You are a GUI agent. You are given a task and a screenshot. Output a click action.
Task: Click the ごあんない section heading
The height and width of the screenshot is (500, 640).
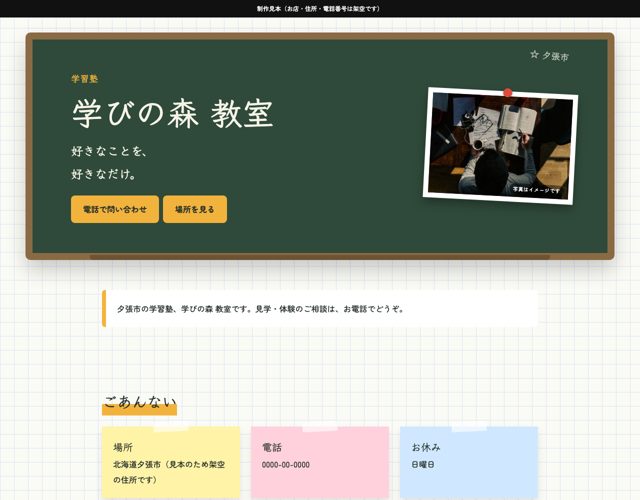pos(139,402)
